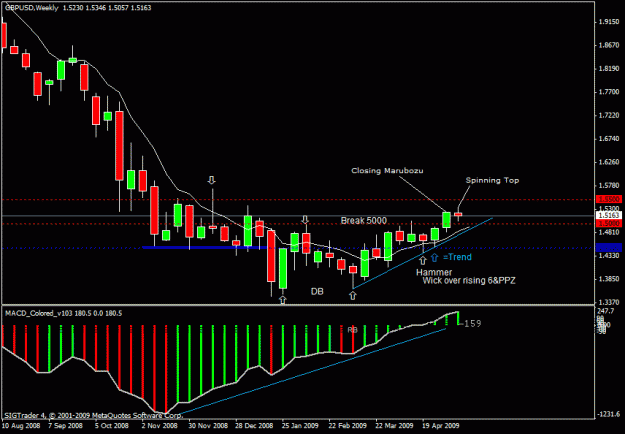Click the 247.7 MACD scale value

pyautogui.click(x=606, y=310)
